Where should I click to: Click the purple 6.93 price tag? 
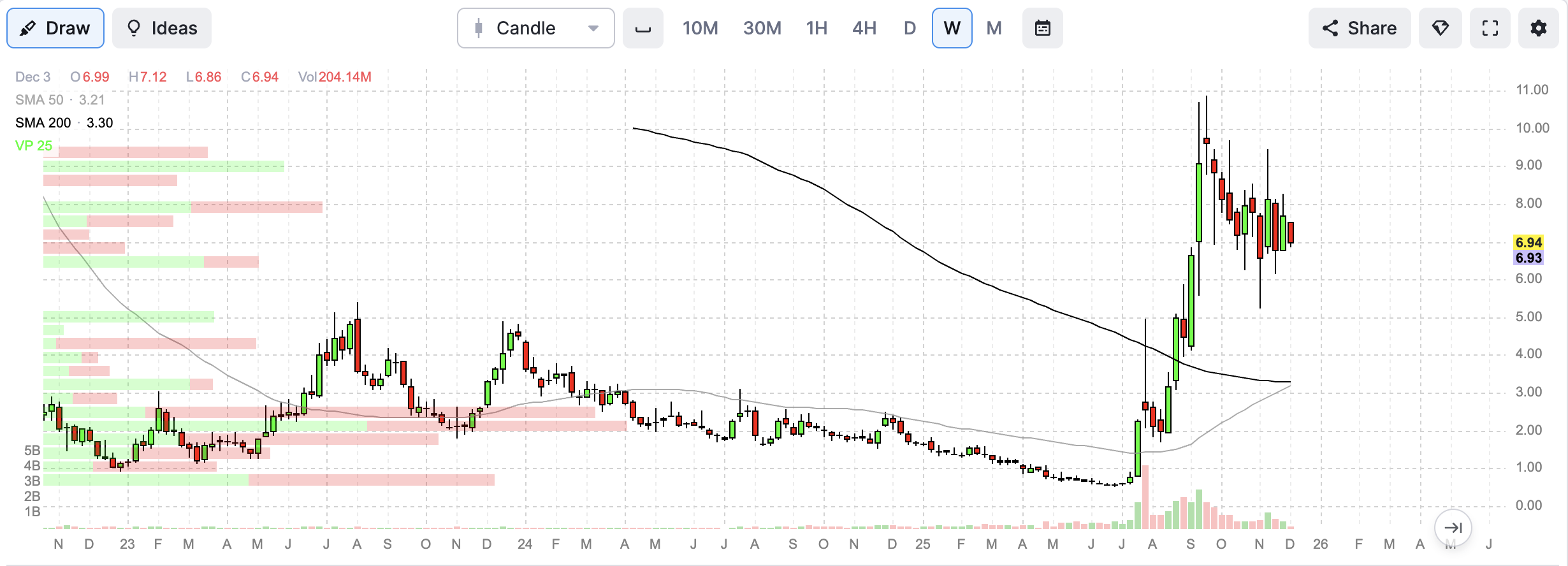tap(1528, 258)
